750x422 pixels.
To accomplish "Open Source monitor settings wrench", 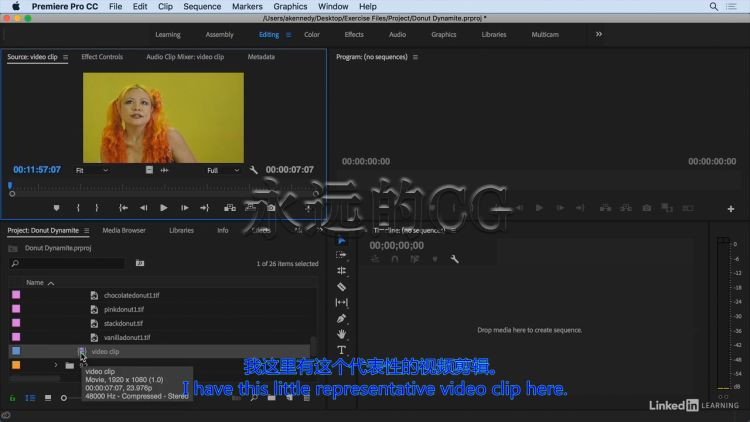I will pos(254,170).
